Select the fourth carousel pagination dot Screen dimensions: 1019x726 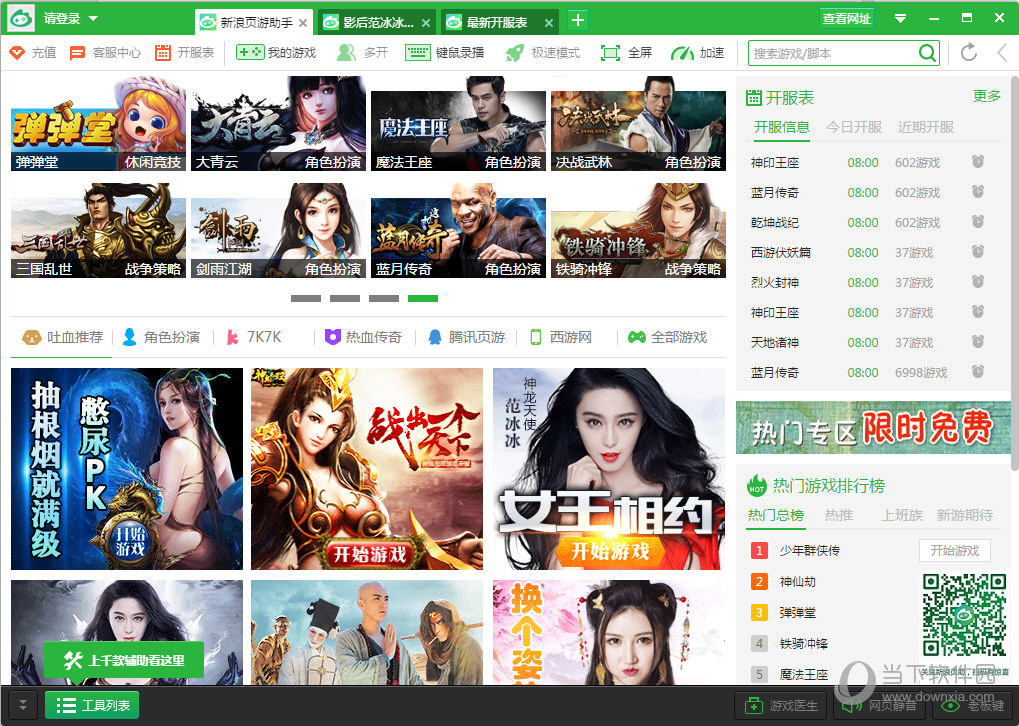coord(422,298)
